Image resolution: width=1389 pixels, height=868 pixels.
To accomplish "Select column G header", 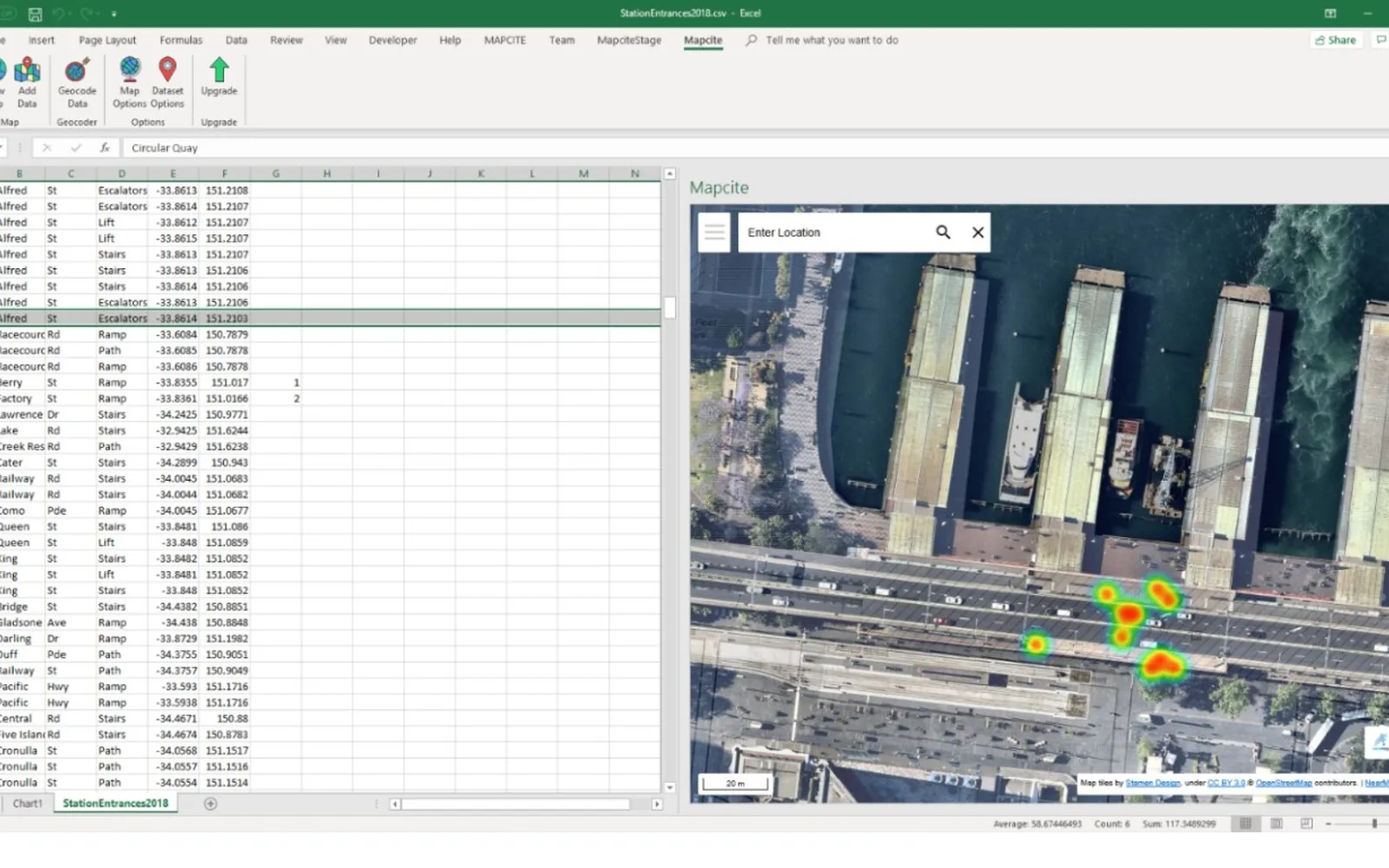I will [x=276, y=174].
